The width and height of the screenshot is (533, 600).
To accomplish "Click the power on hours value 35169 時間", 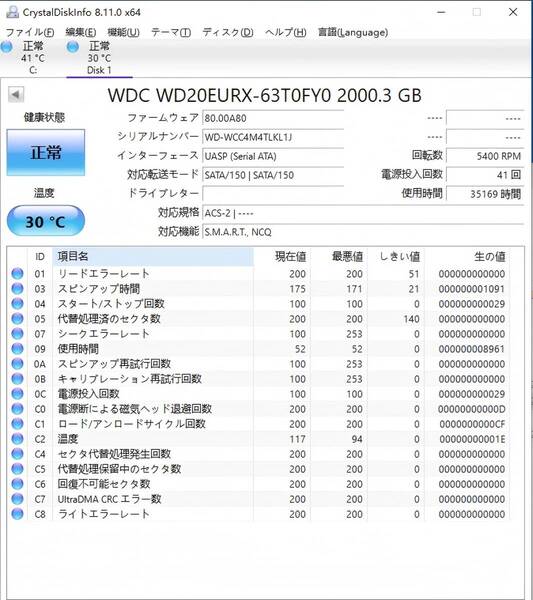I will click(484, 194).
